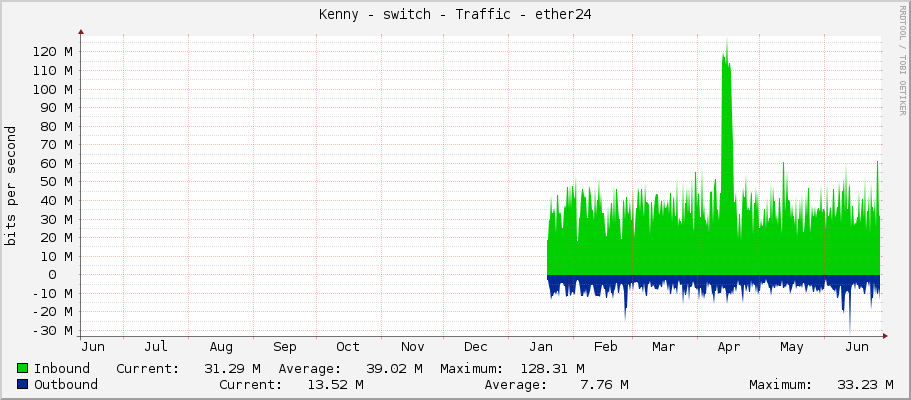Viewport: 911px width, 400px height.
Task: Click the 'Aug' x-axis month label
Action: (x=221, y=347)
